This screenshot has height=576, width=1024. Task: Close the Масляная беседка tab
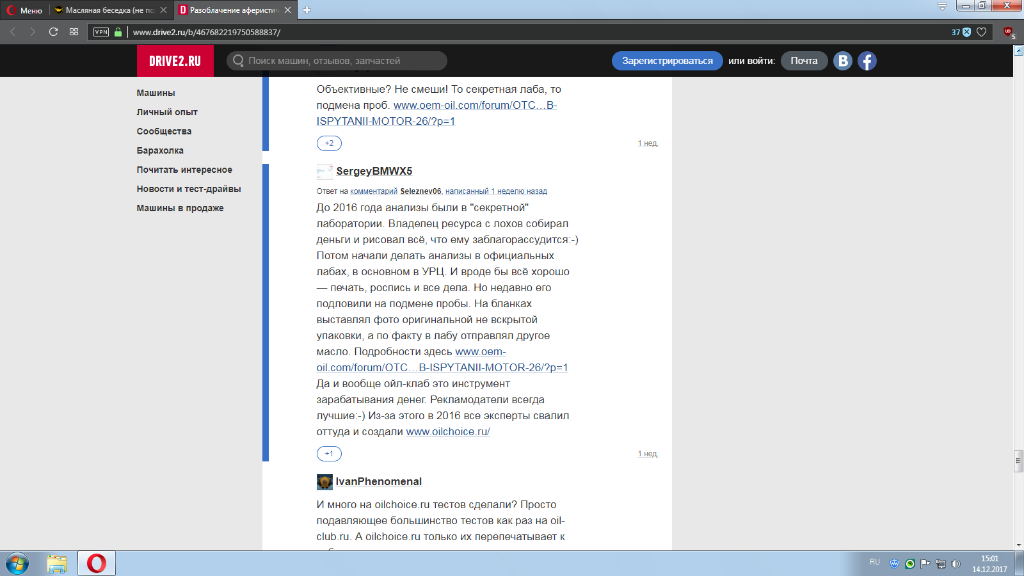coord(163,10)
